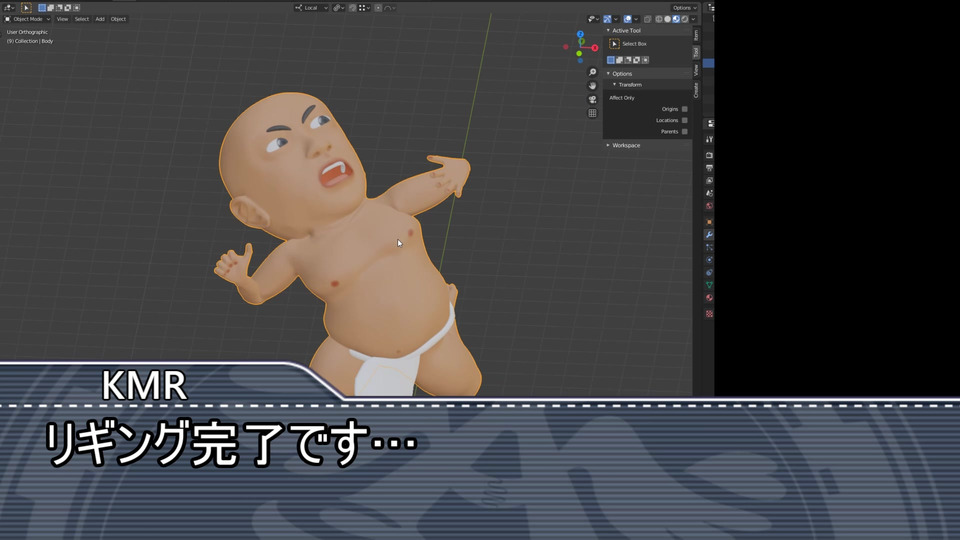Switch to wireframe viewport shading
This screenshot has height=540, width=960.
click(x=659, y=19)
